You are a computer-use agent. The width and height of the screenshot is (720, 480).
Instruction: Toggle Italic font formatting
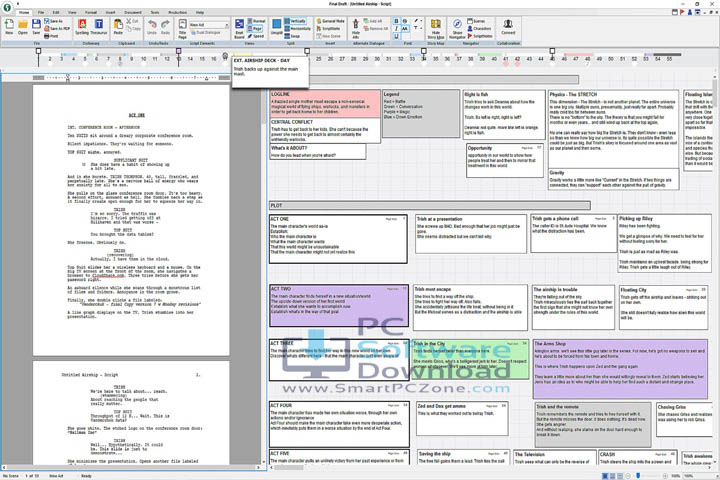[x=397, y=28]
